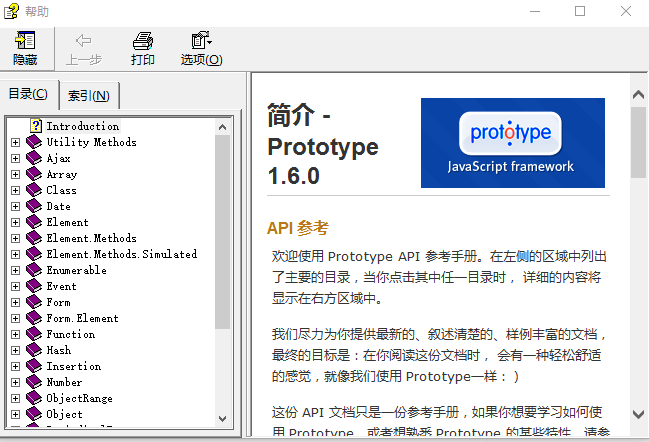649x442 pixels.
Task: Click the Hide (隐藏) toolbar icon
Action: point(25,42)
